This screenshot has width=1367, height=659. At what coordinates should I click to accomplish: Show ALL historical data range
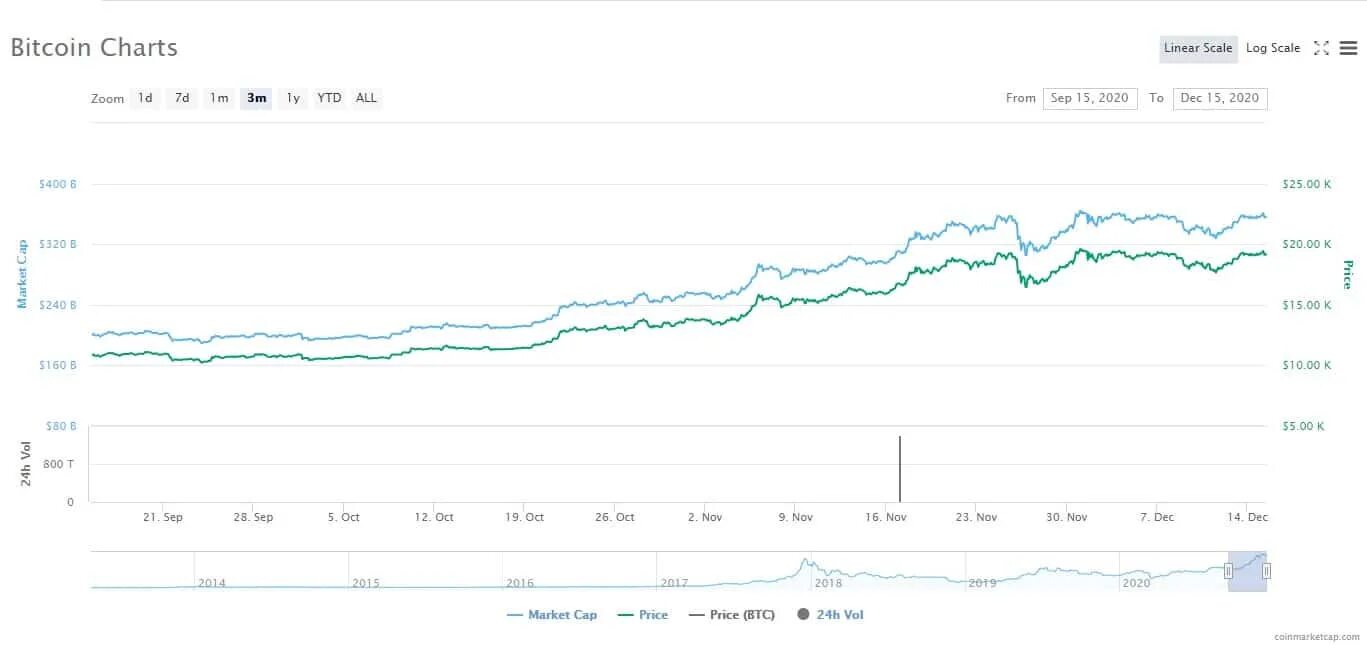pyautogui.click(x=366, y=98)
